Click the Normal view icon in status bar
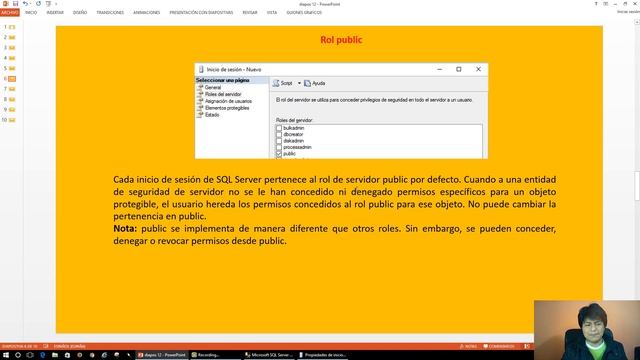This screenshot has width=640, height=360. (x=527, y=347)
